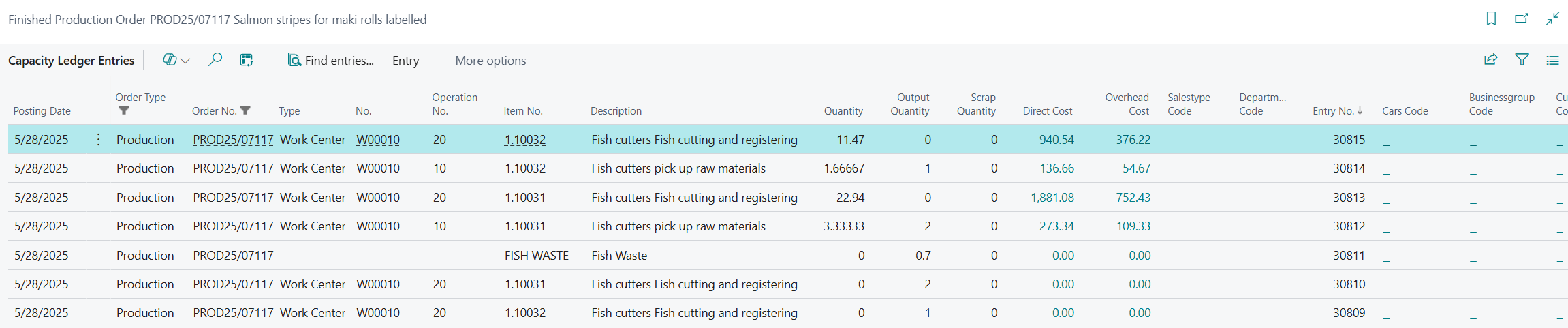Click Operation No. column header
The height and width of the screenshot is (328, 1568).
click(x=454, y=104)
